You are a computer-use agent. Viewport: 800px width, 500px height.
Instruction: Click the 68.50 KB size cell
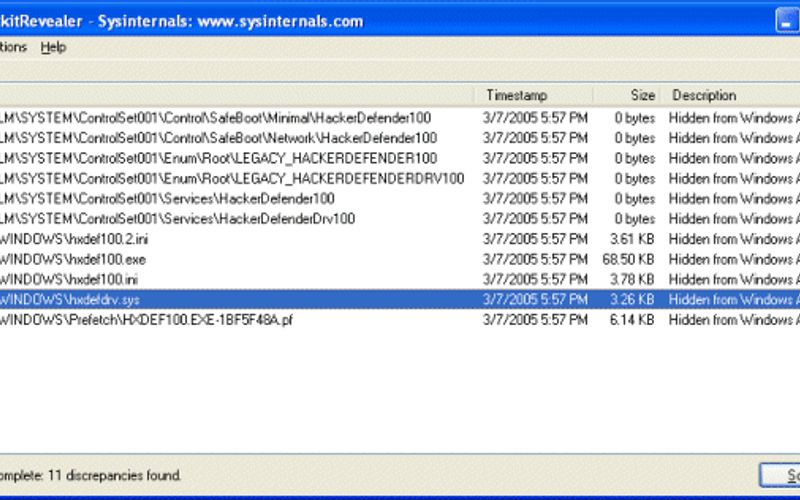coord(630,259)
